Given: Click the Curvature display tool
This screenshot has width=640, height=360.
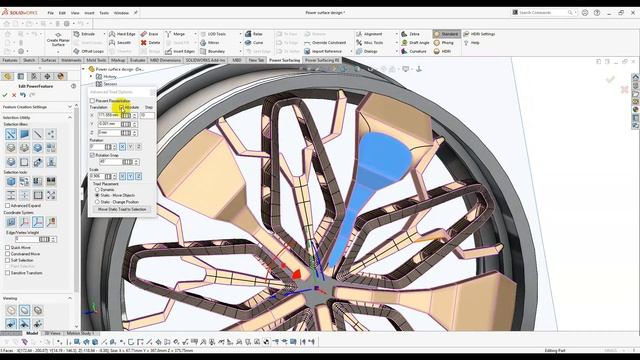Looking at the screenshot, I should tap(414, 51).
